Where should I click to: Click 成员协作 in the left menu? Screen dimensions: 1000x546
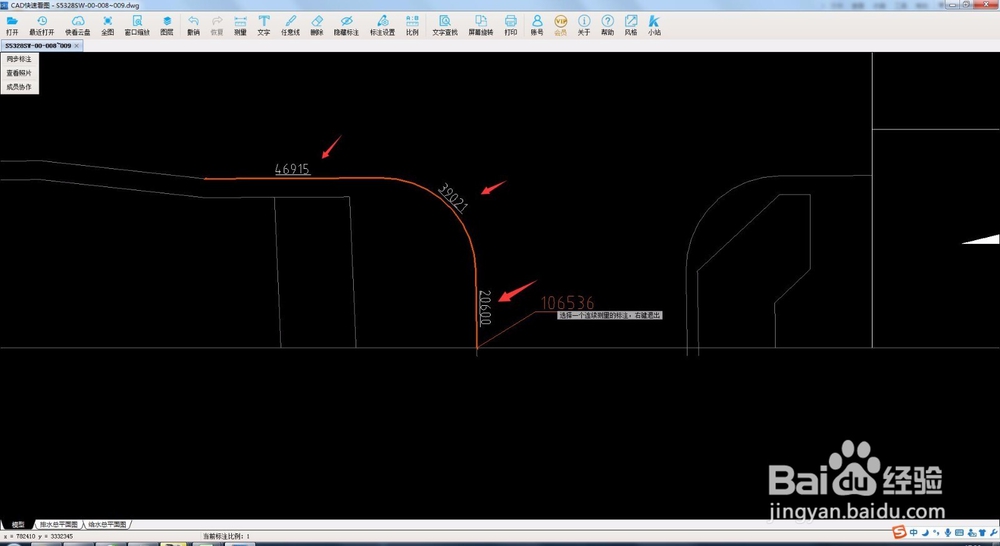(x=19, y=87)
